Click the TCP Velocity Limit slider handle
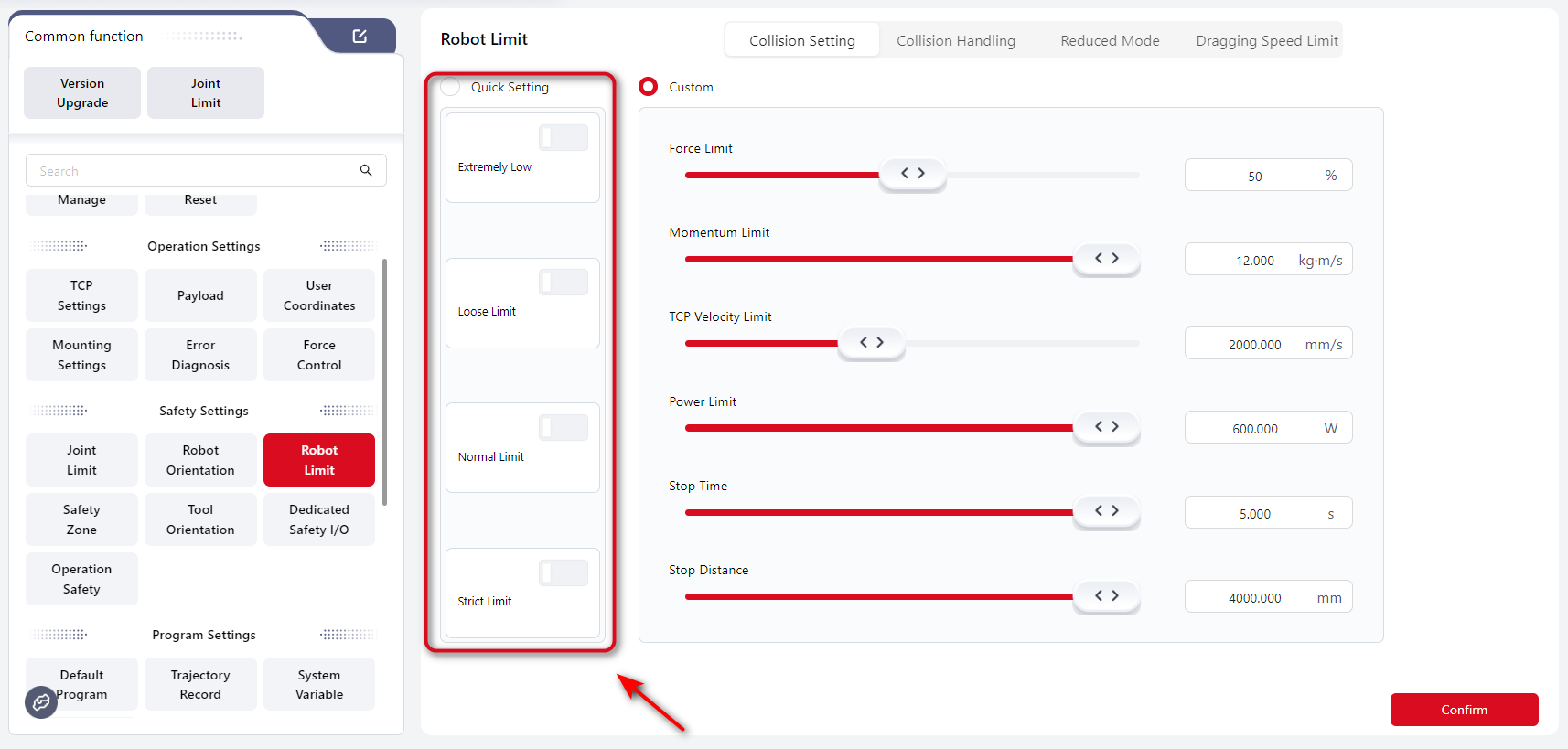 point(871,342)
